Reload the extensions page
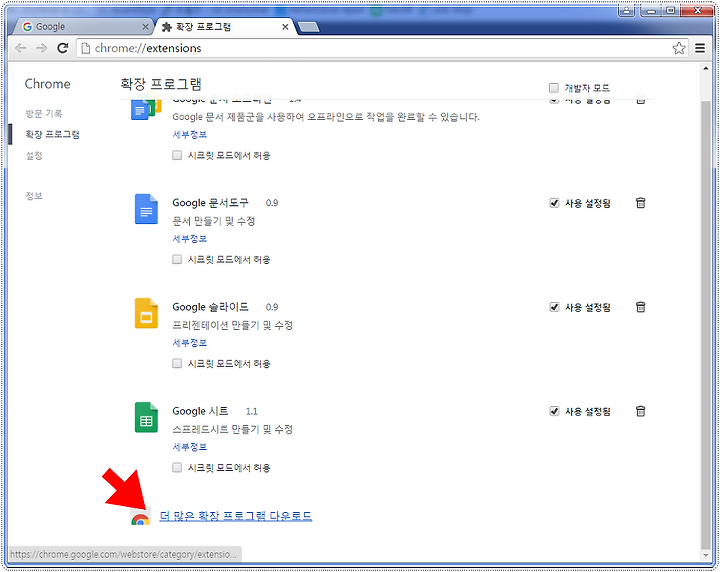 (x=62, y=48)
